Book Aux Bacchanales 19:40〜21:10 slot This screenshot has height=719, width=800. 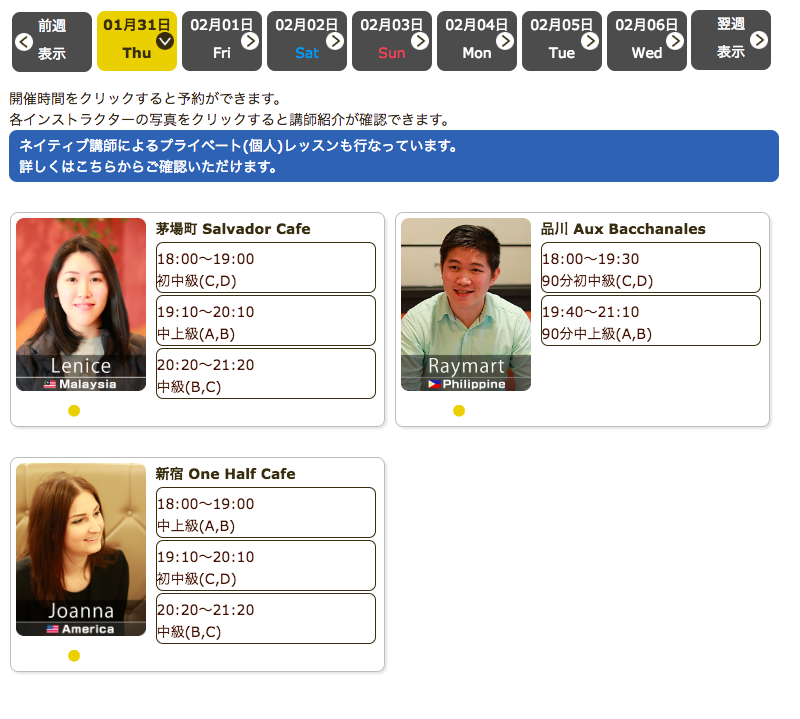pyautogui.click(x=650, y=321)
